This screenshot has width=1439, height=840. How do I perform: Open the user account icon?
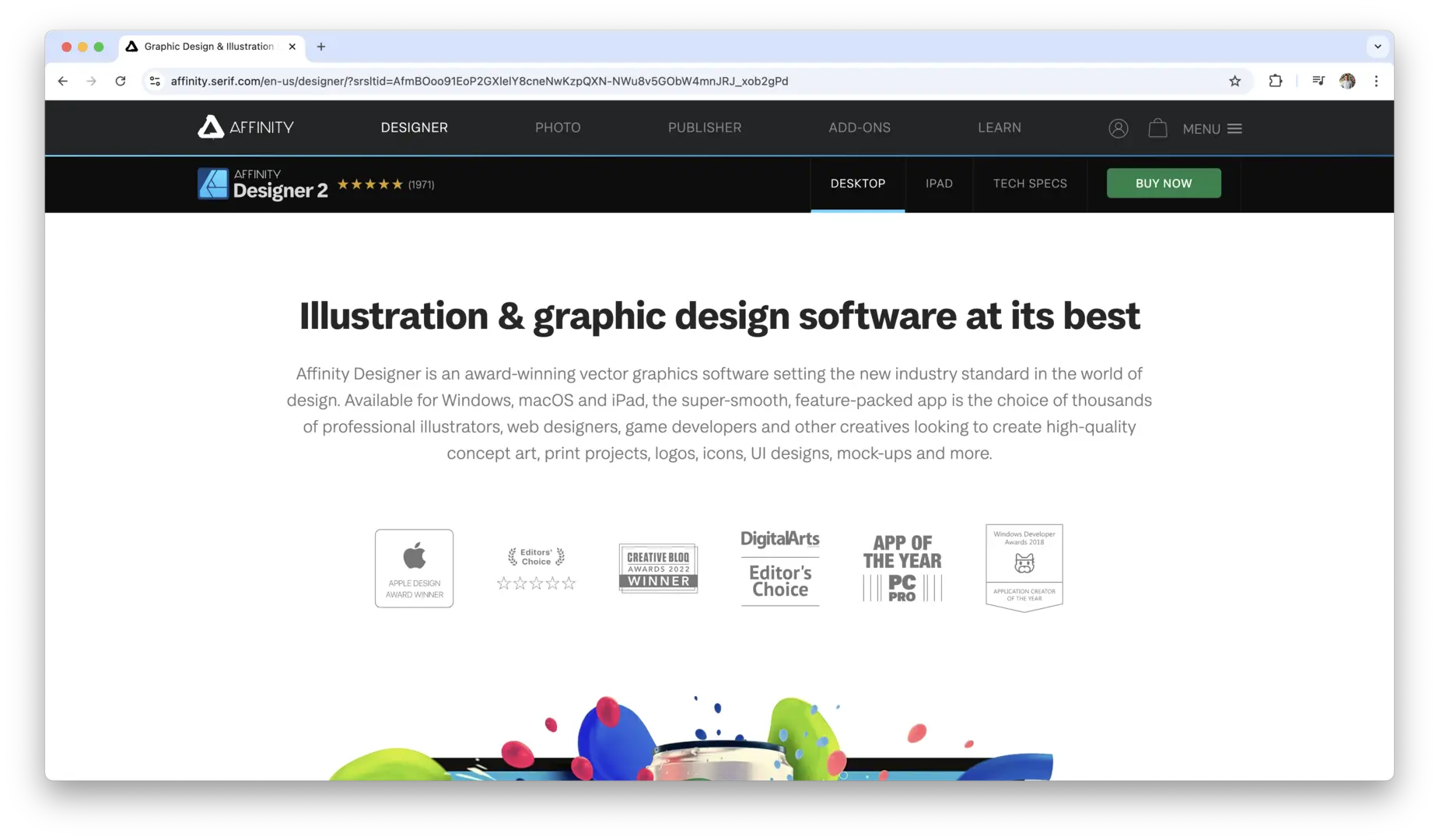pos(1118,128)
